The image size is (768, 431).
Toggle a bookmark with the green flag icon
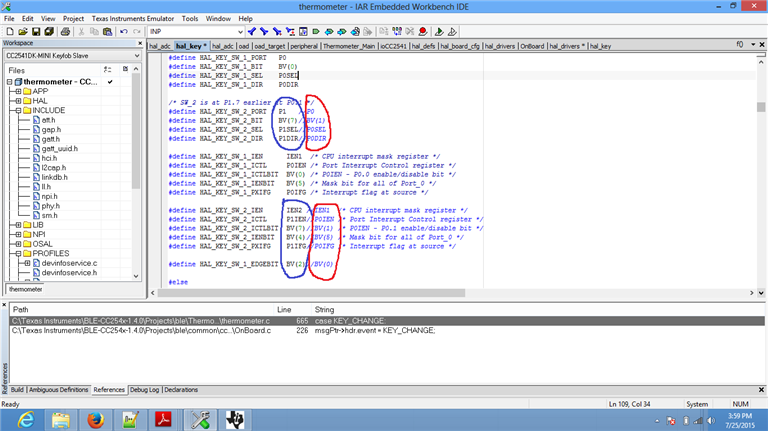point(316,32)
